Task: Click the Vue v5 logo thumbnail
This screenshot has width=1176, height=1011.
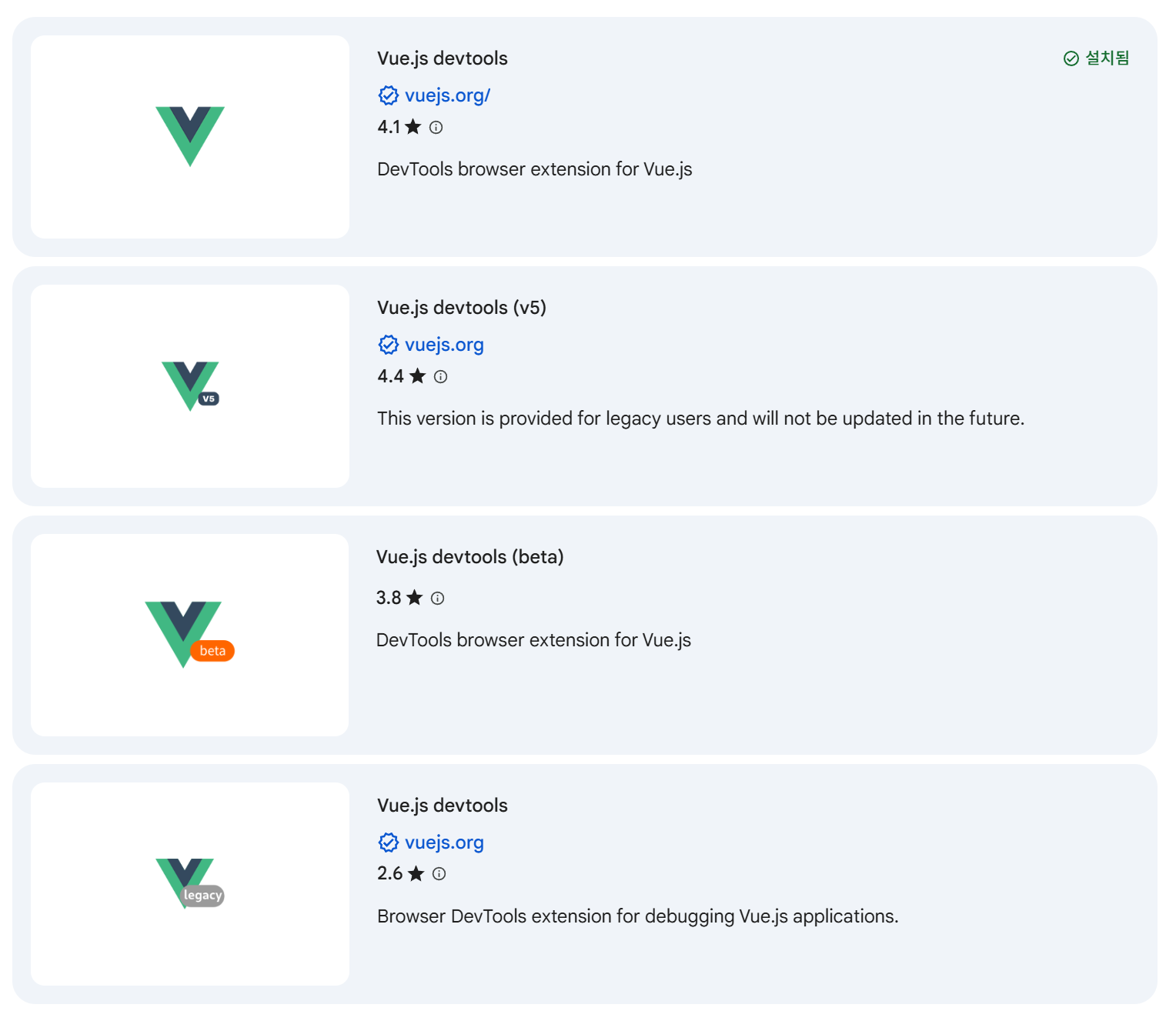Action: tap(190, 385)
